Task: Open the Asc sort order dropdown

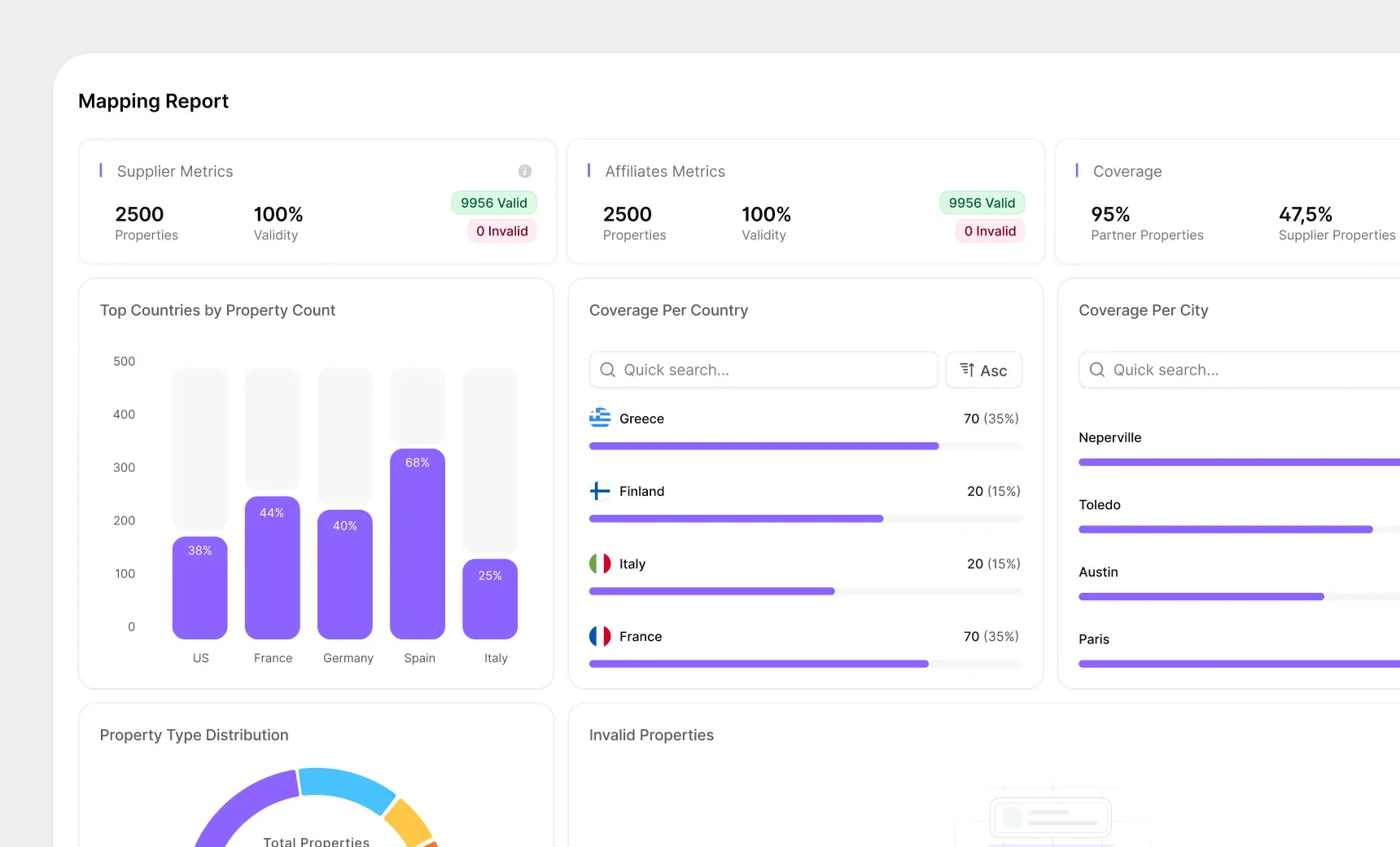Action: click(984, 370)
